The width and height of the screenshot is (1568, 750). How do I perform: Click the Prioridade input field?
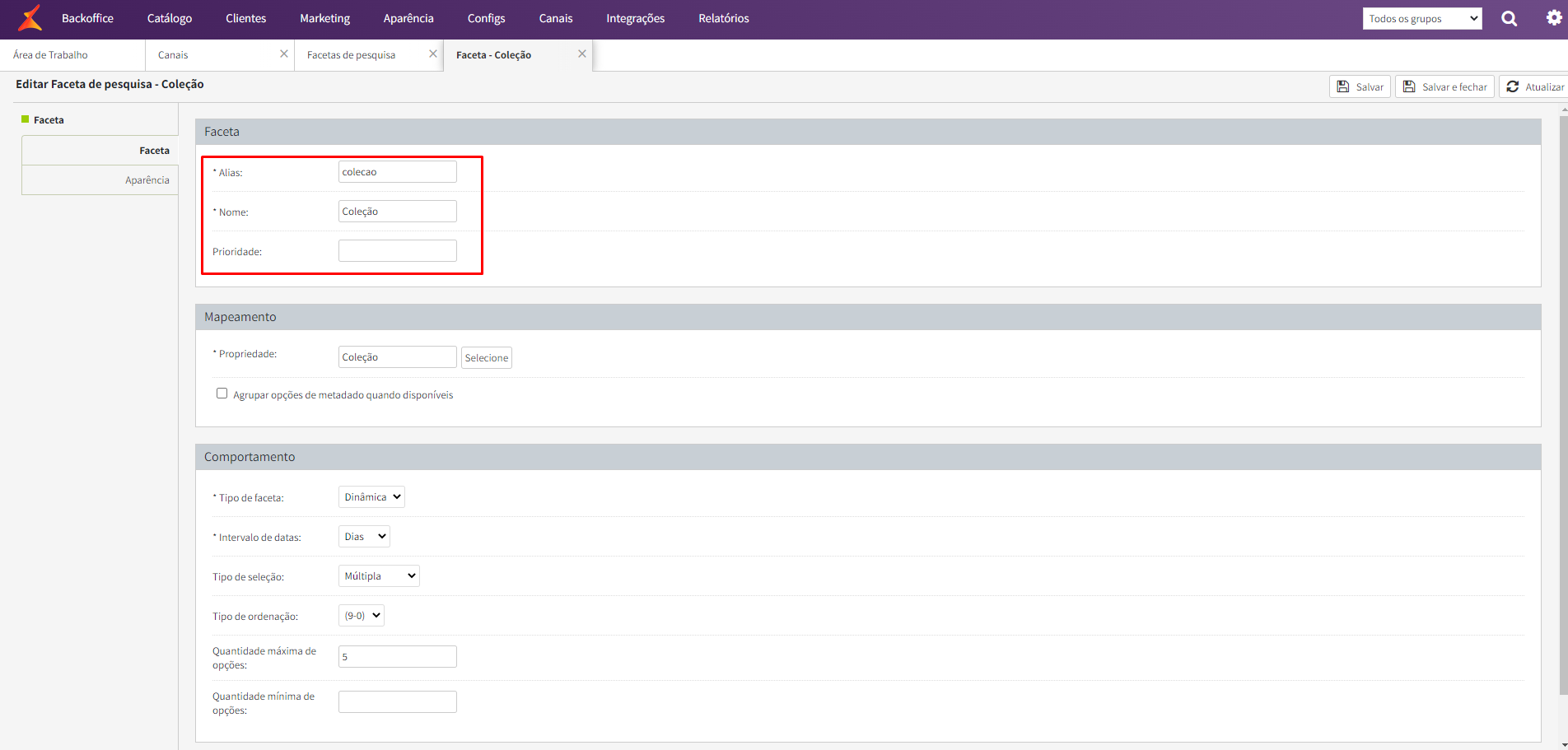point(398,250)
